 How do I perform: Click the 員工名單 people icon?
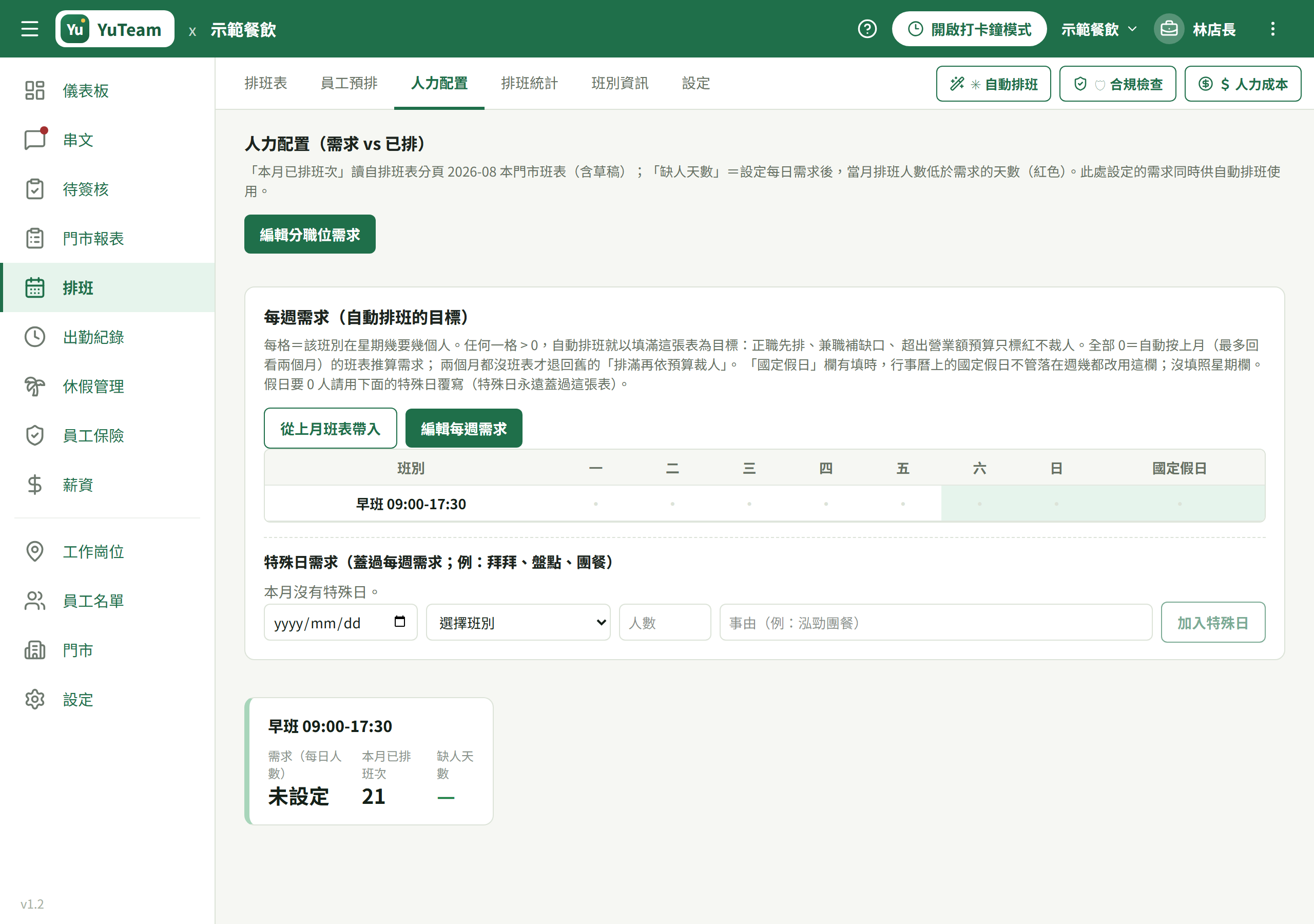35,601
